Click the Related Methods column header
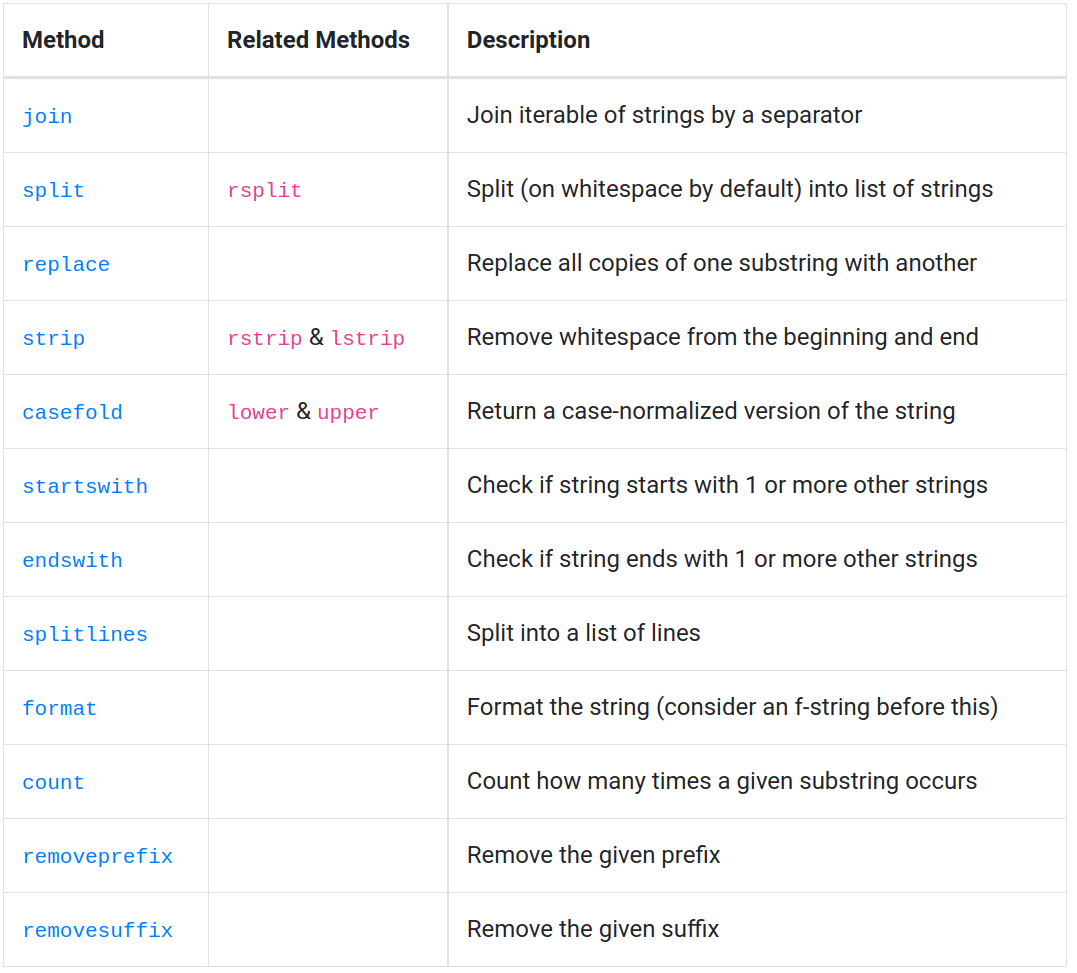 pos(318,40)
